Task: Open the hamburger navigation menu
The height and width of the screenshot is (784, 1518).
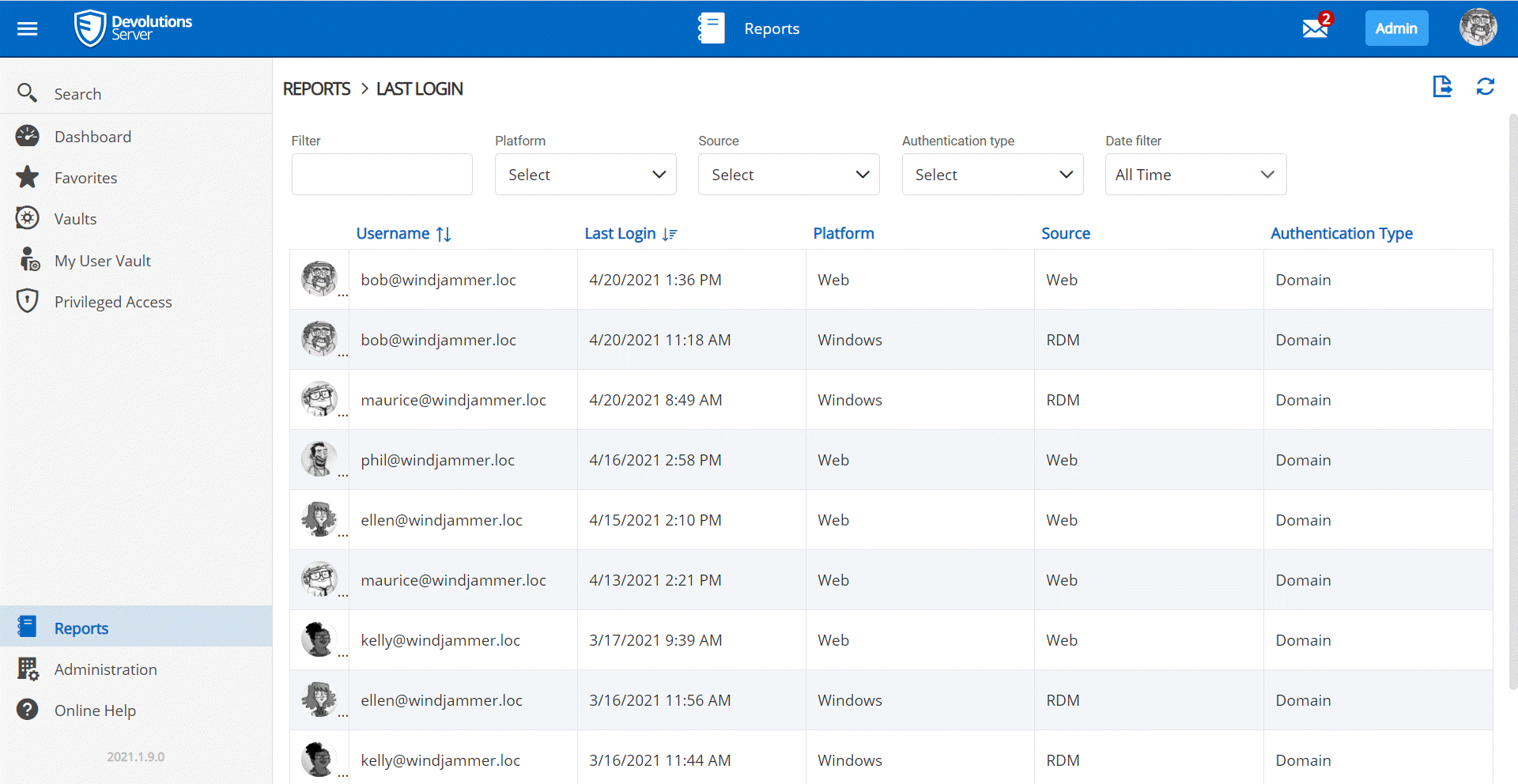Action: tap(28, 29)
